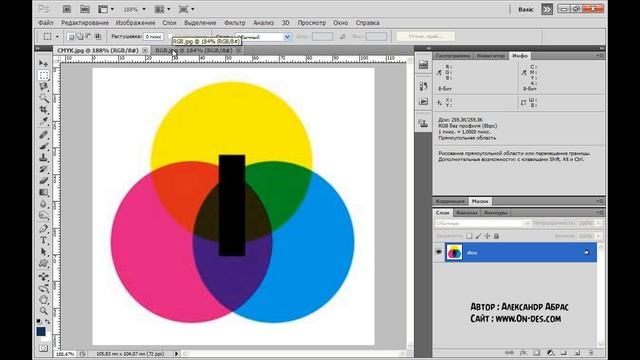
Task: Select the Custom Shape tool
Action: pyautogui.click(x=44, y=263)
